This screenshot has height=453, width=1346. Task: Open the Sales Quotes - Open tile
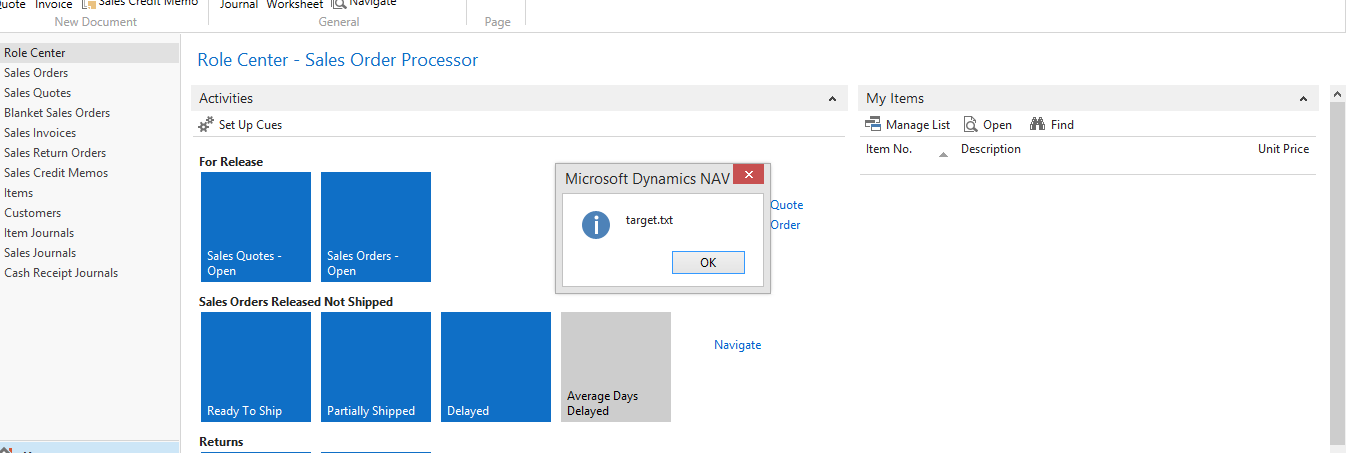pyautogui.click(x=256, y=227)
